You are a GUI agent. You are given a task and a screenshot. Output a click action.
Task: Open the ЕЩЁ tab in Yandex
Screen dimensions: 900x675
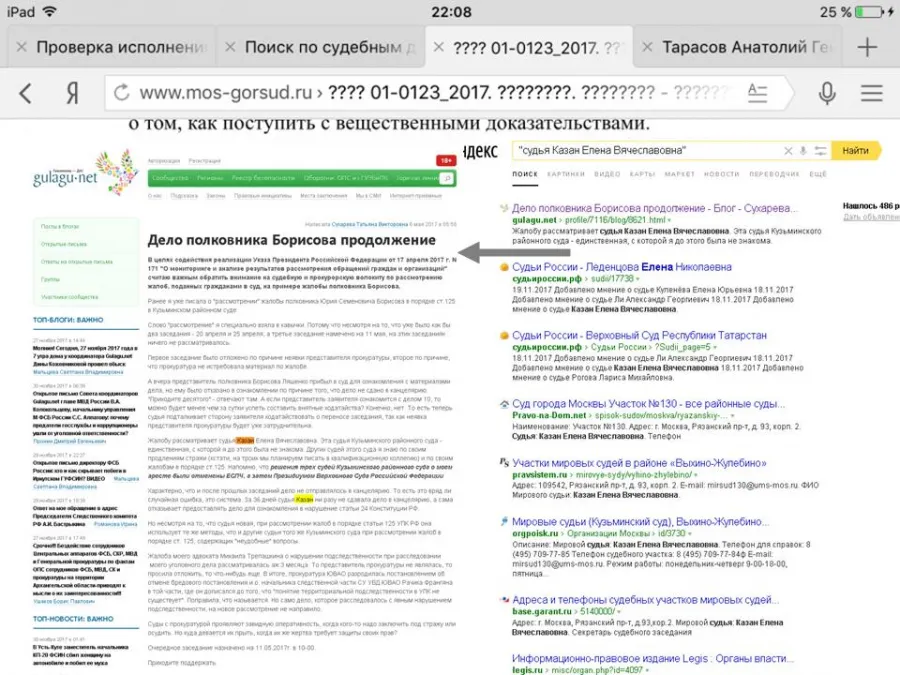(818, 174)
